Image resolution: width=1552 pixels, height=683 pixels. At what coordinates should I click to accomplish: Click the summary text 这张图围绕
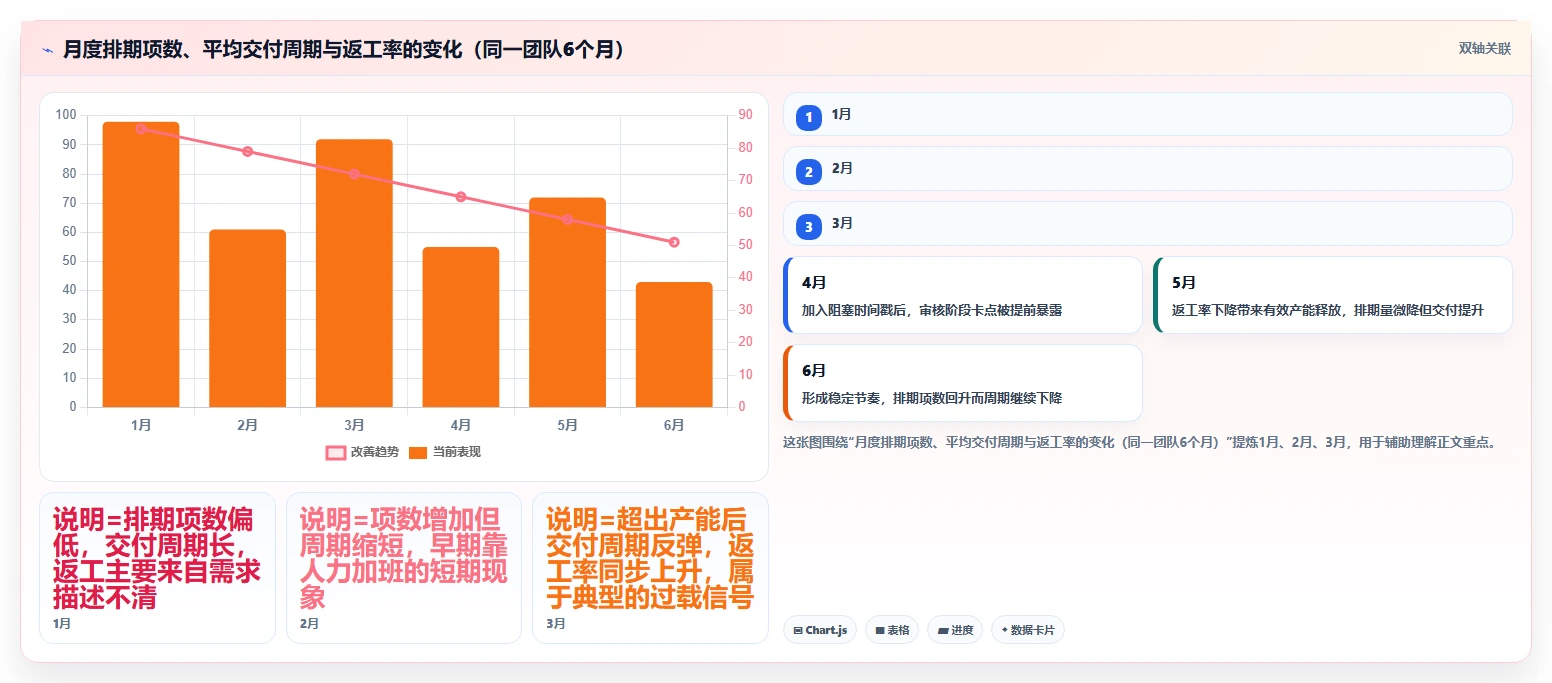(x=1138, y=442)
